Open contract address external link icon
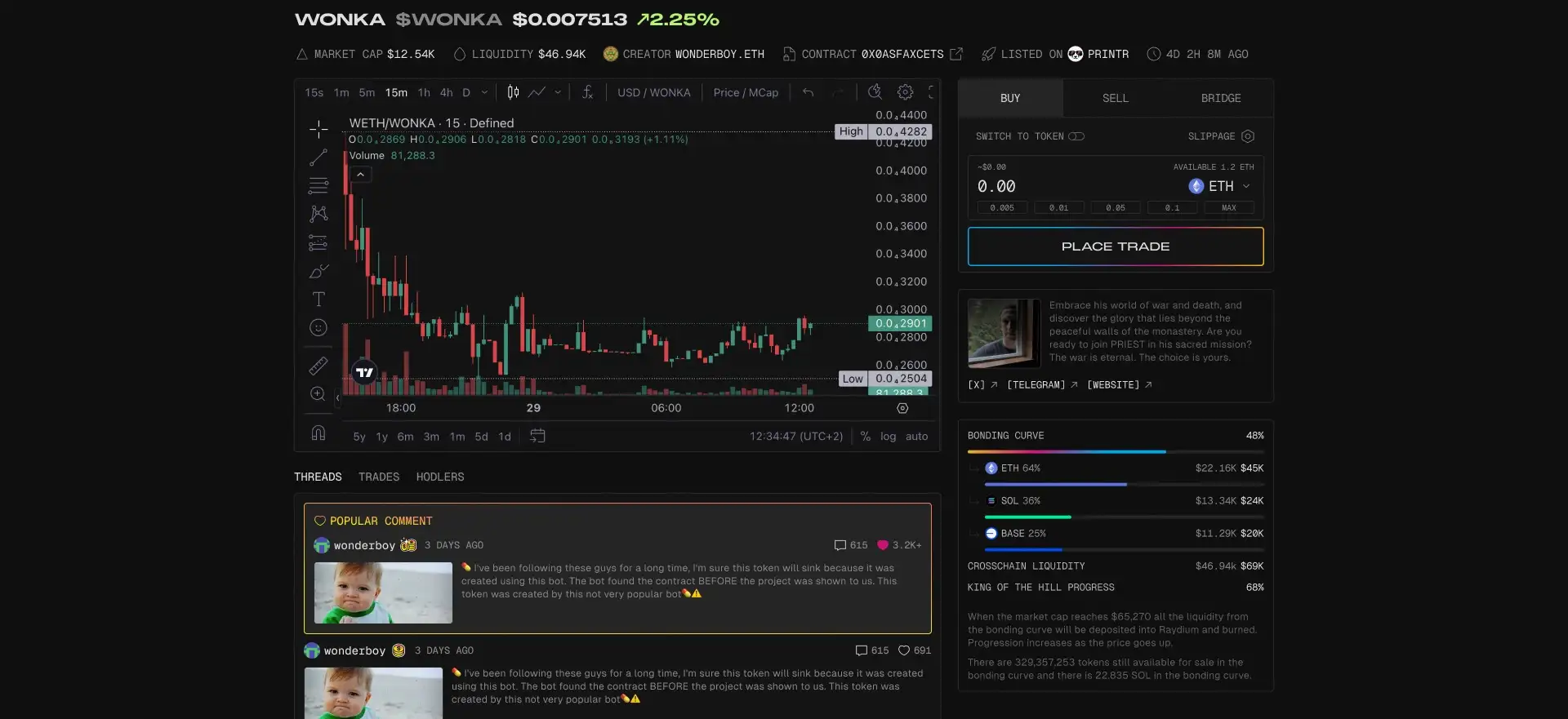The width and height of the screenshot is (1568, 719). (956, 54)
